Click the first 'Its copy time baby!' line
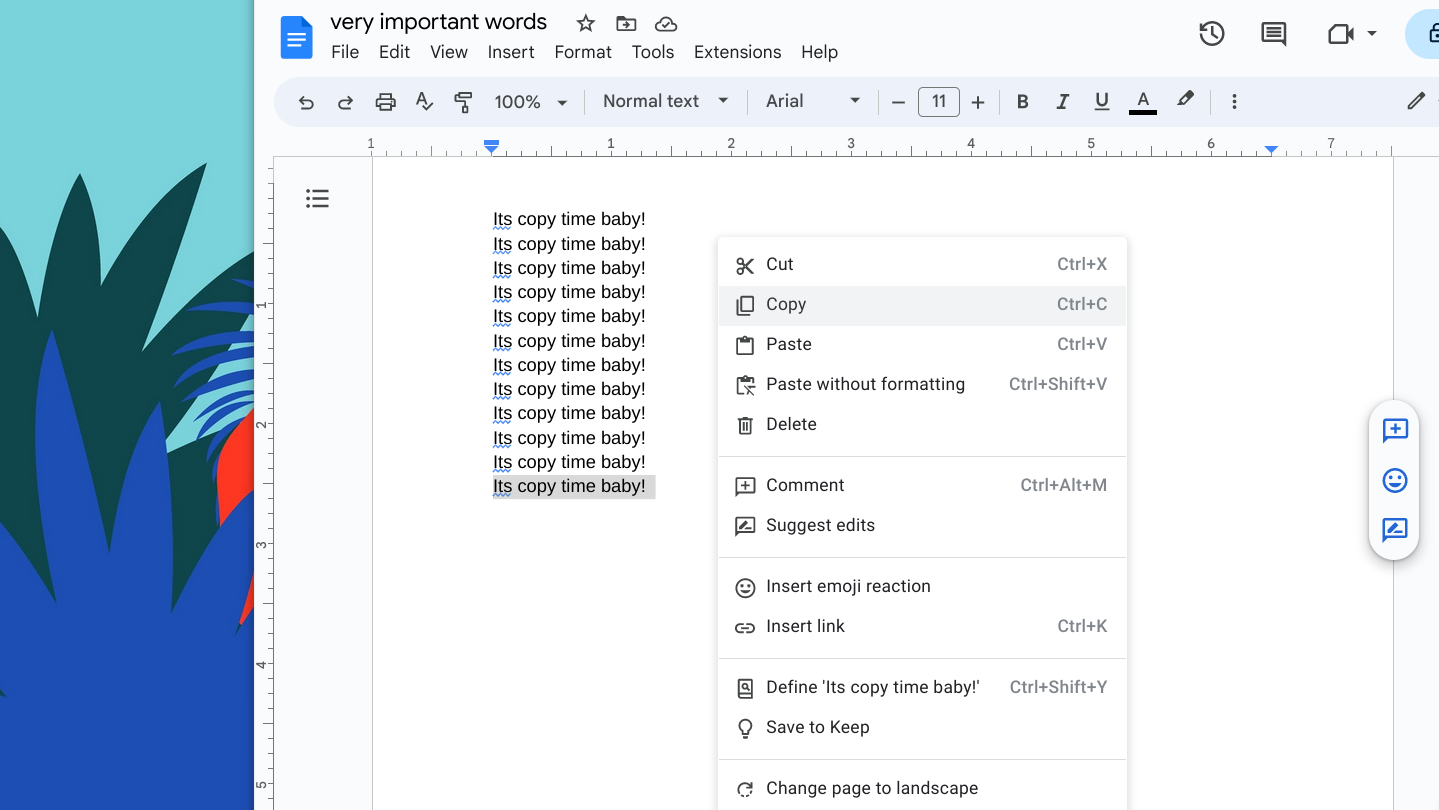Image resolution: width=1439 pixels, height=810 pixels. click(x=569, y=219)
